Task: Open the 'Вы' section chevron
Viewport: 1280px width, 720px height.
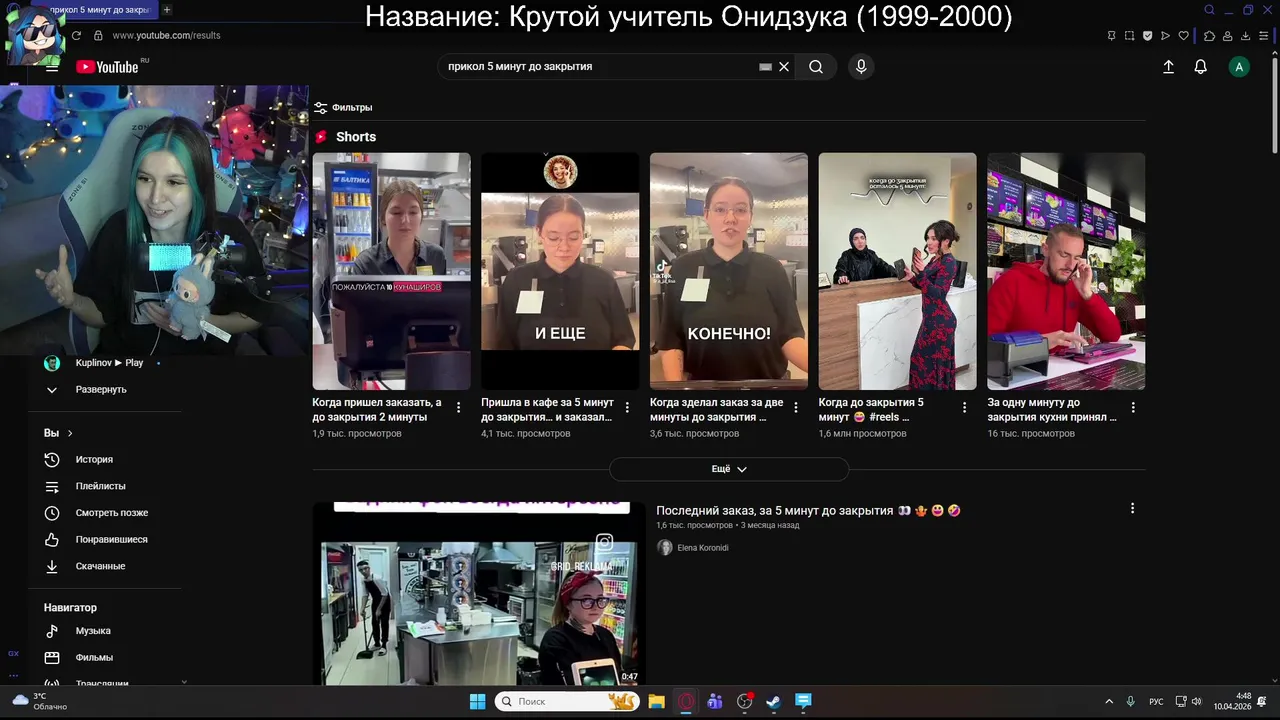Action: 70,433
